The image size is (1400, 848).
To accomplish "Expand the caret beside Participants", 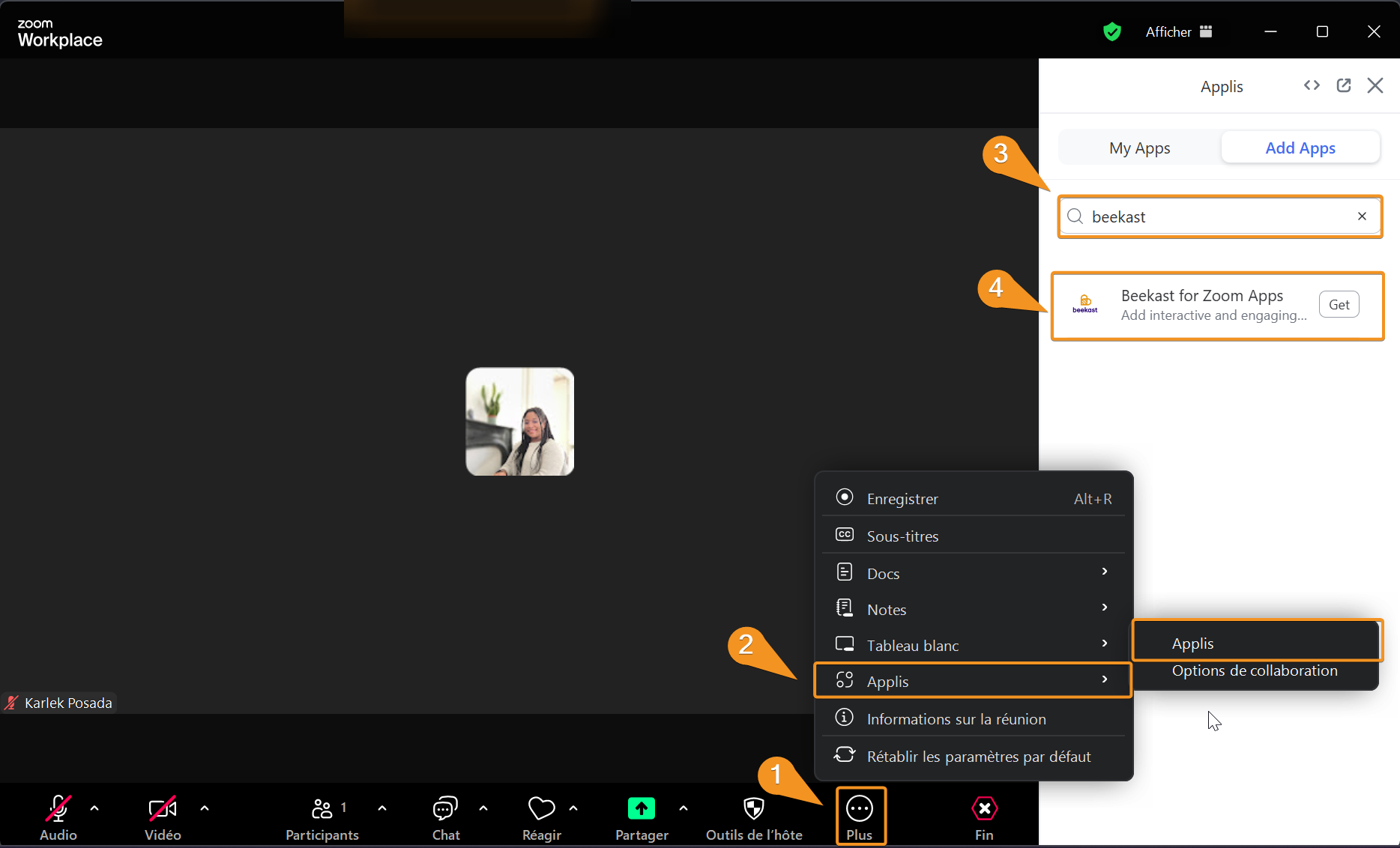I will coord(382,808).
